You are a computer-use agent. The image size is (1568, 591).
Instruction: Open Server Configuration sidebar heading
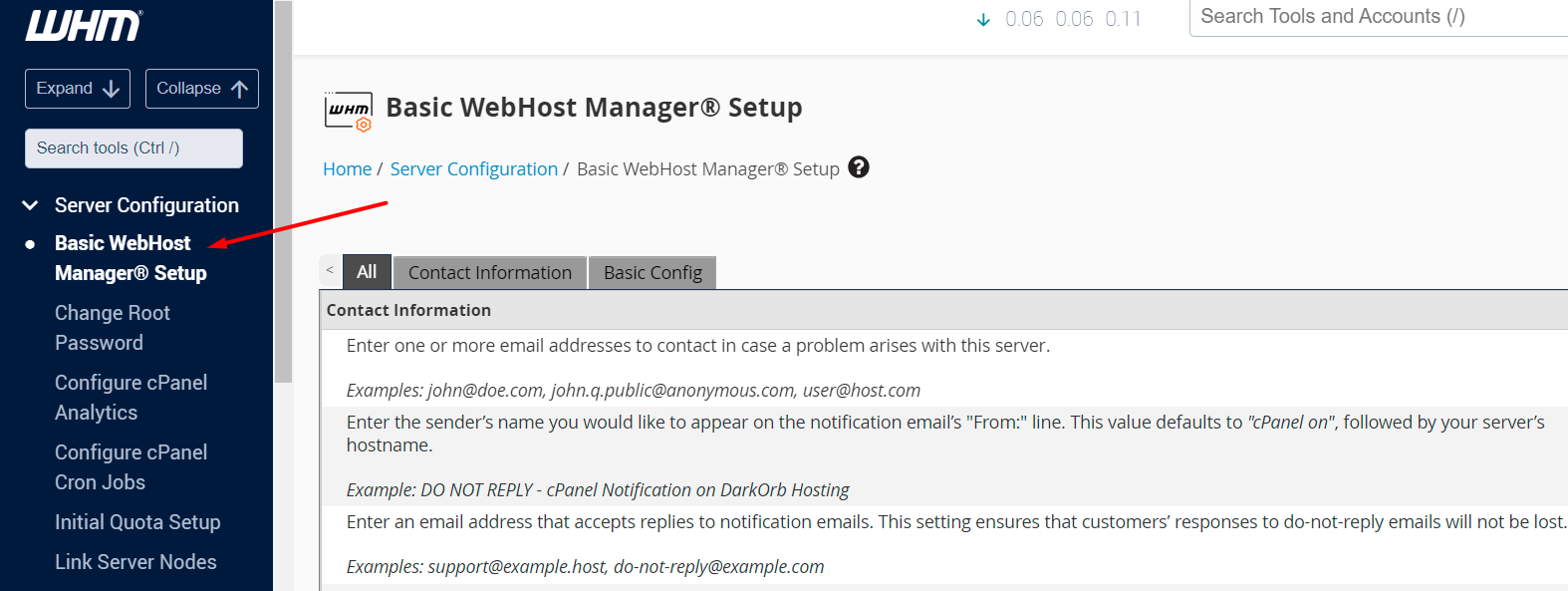coord(146,205)
